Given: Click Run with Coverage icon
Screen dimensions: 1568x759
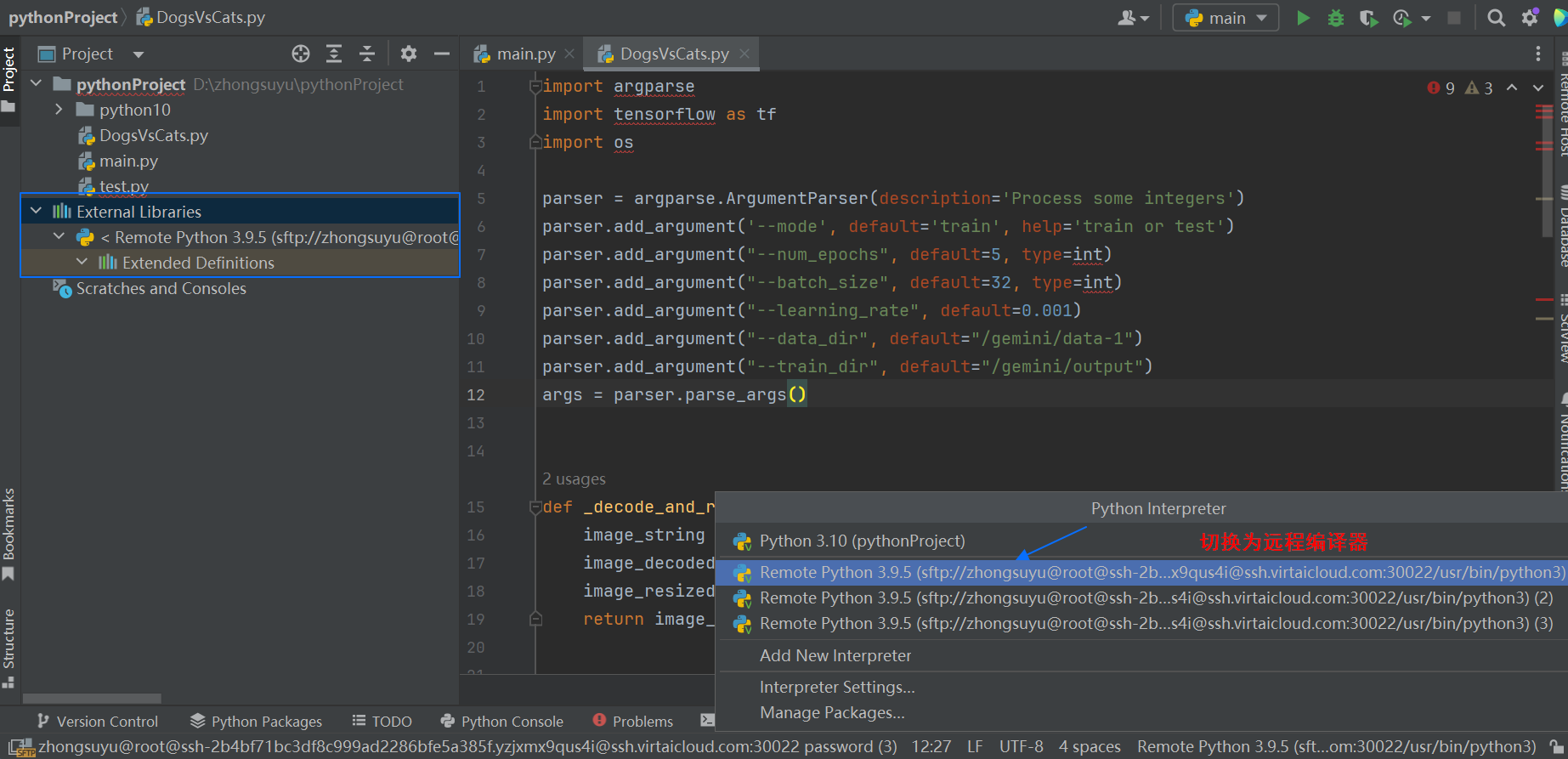Looking at the screenshot, I should (1368, 18).
